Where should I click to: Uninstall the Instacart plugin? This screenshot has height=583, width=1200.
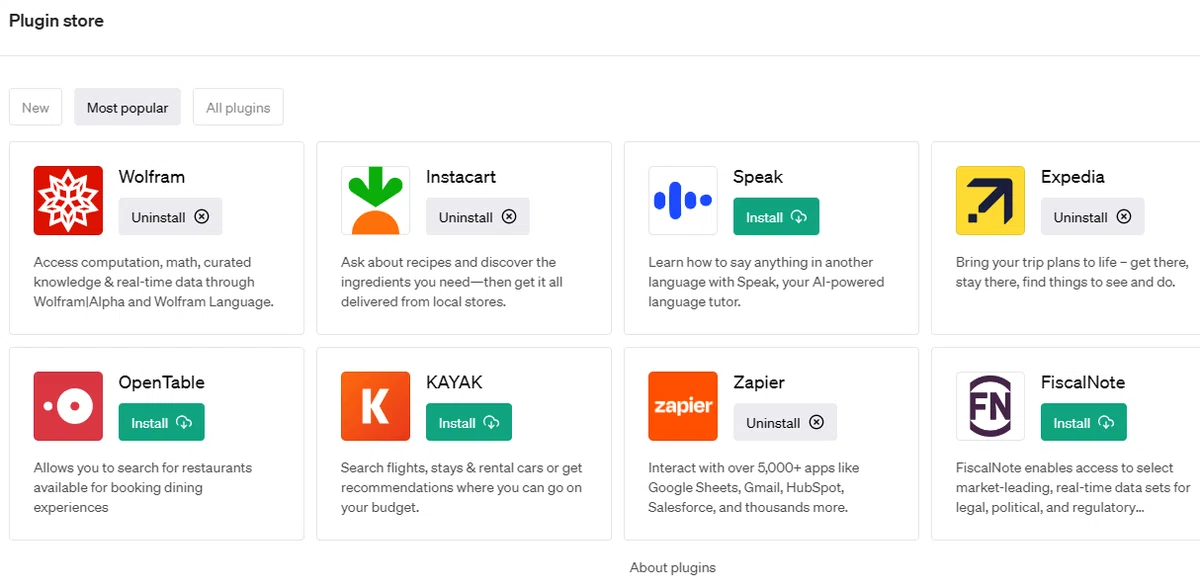click(477, 217)
